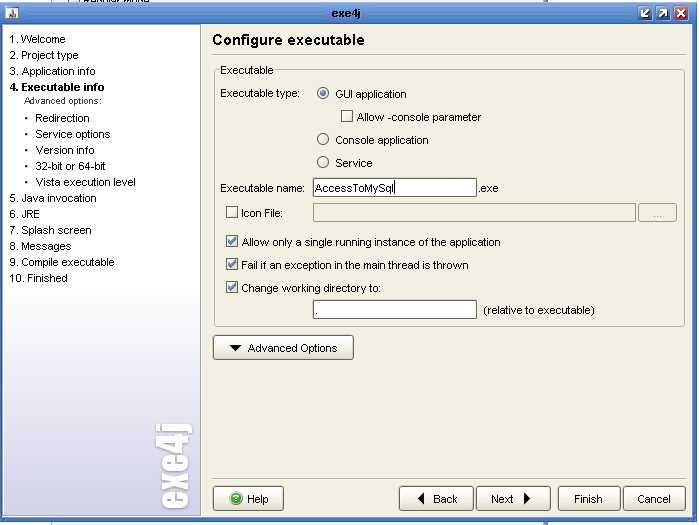
Task: Select Console application executable type
Action: 323,139
